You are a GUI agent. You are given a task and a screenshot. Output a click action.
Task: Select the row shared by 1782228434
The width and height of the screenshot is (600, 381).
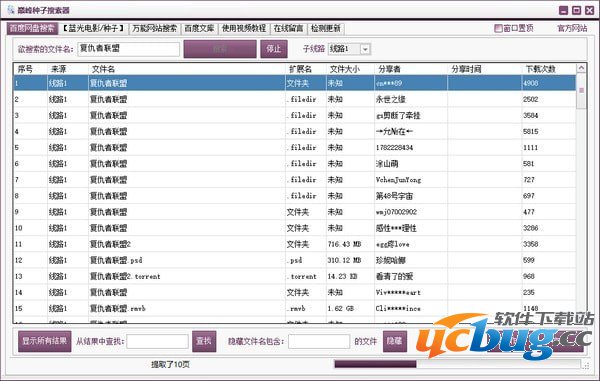click(x=295, y=147)
